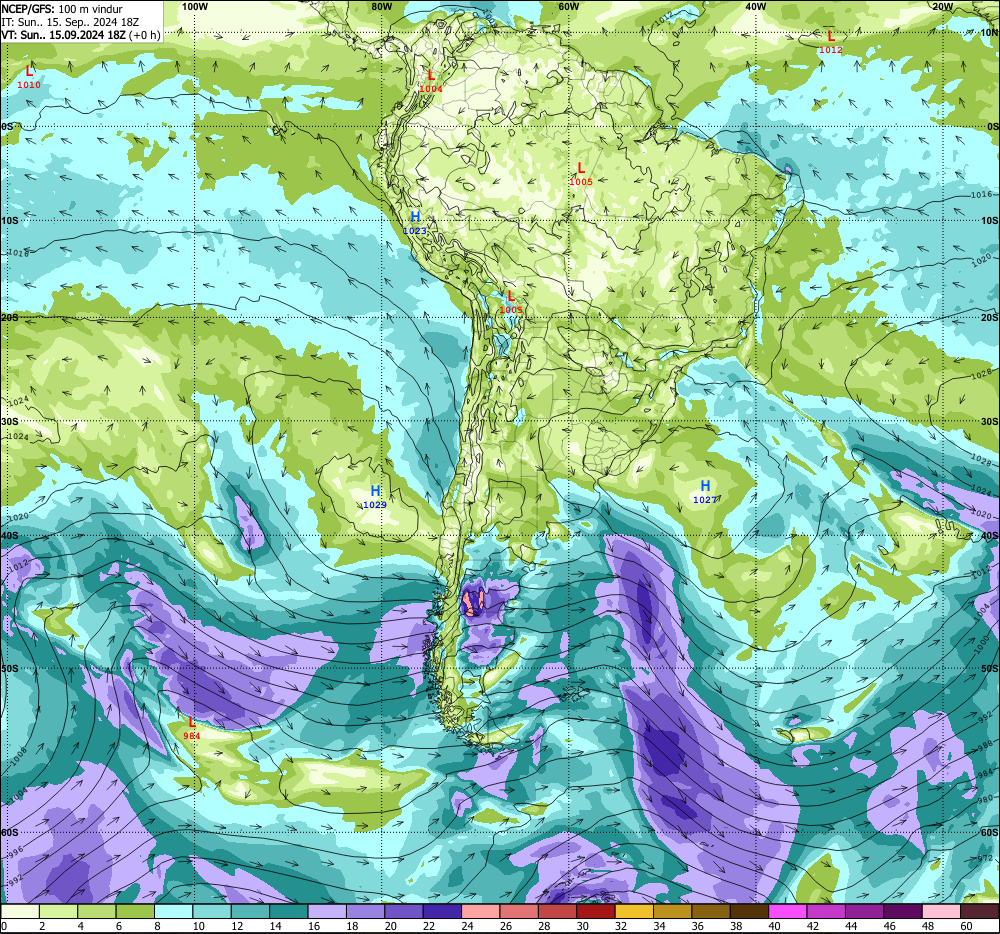Viewport: 1000px width, 934px height.
Task: Pick the dark green 6–8 legend swatch
Action: click(x=135, y=911)
